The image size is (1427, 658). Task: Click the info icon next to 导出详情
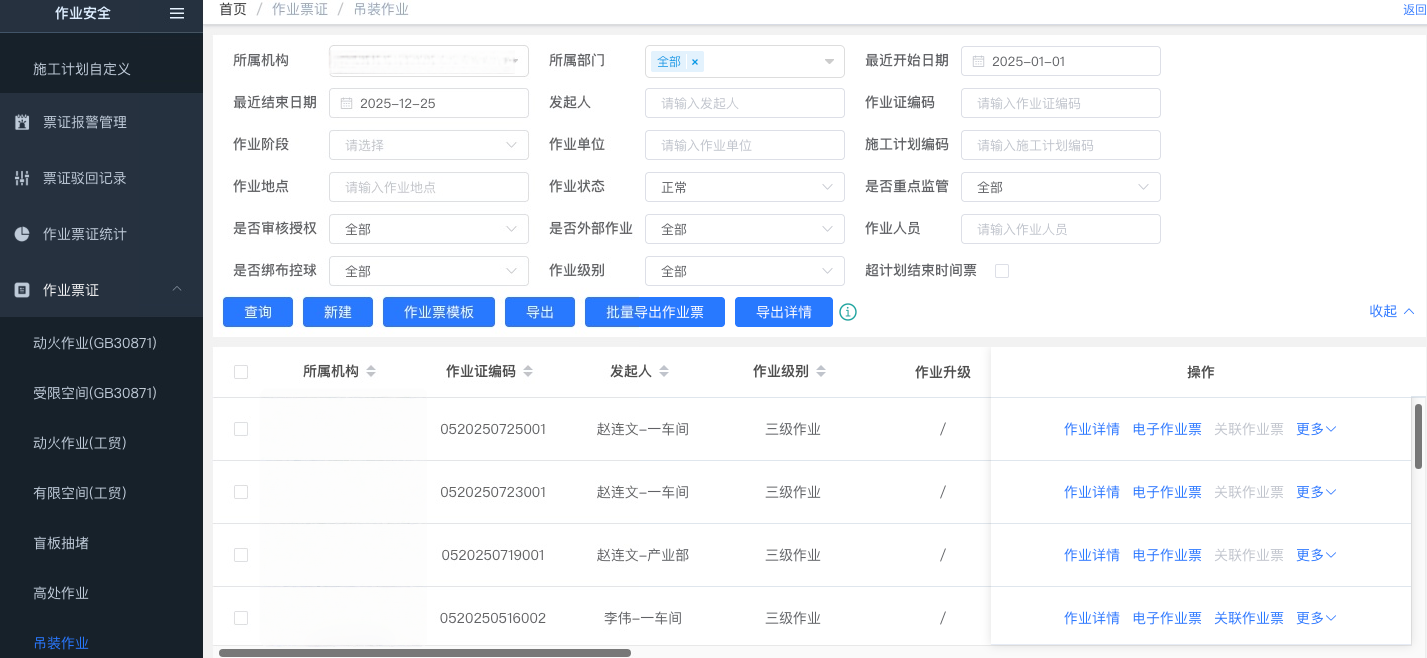848,312
